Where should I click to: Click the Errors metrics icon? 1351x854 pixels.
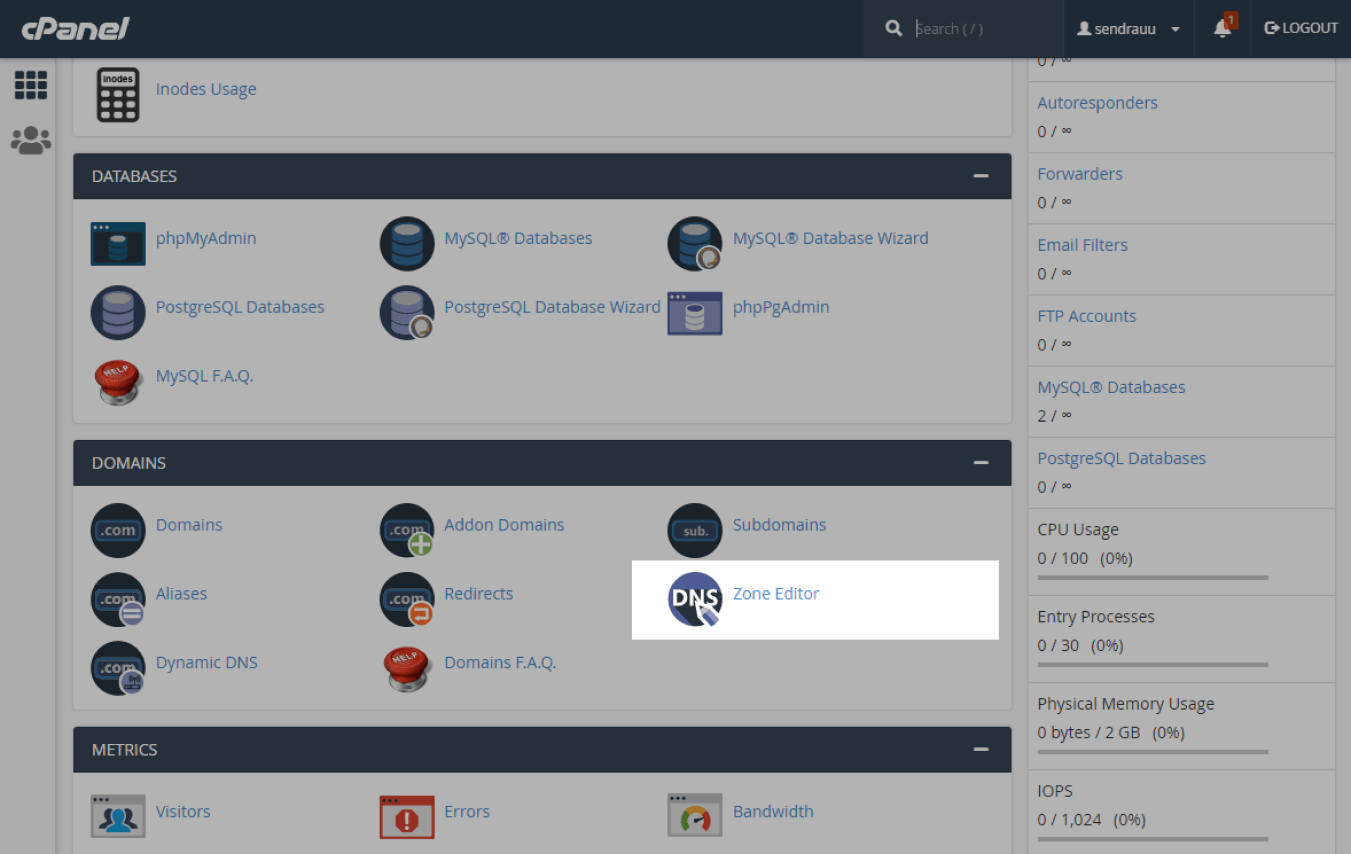pos(407,816)
